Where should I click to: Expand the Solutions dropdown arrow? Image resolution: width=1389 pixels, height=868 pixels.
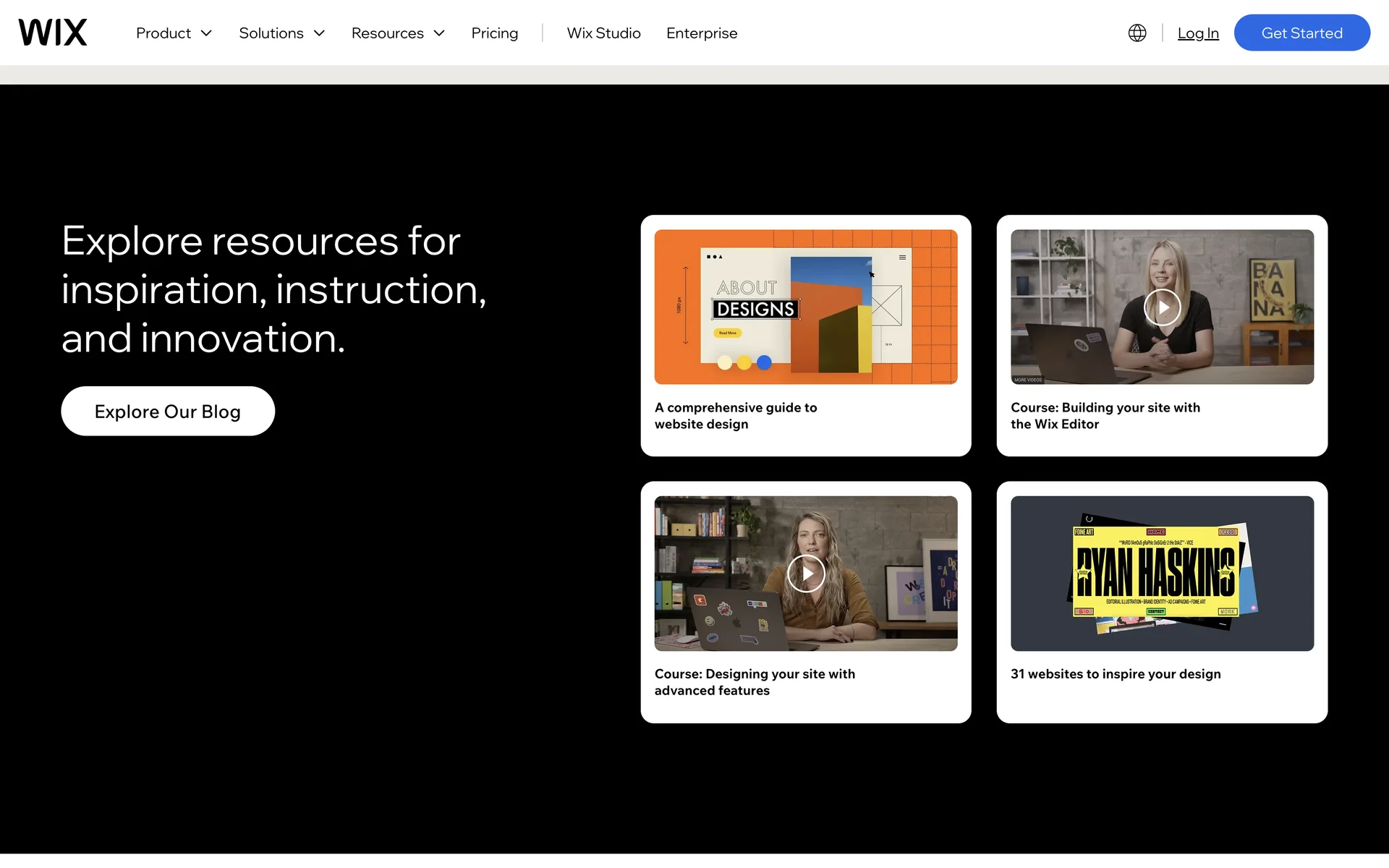319,33
